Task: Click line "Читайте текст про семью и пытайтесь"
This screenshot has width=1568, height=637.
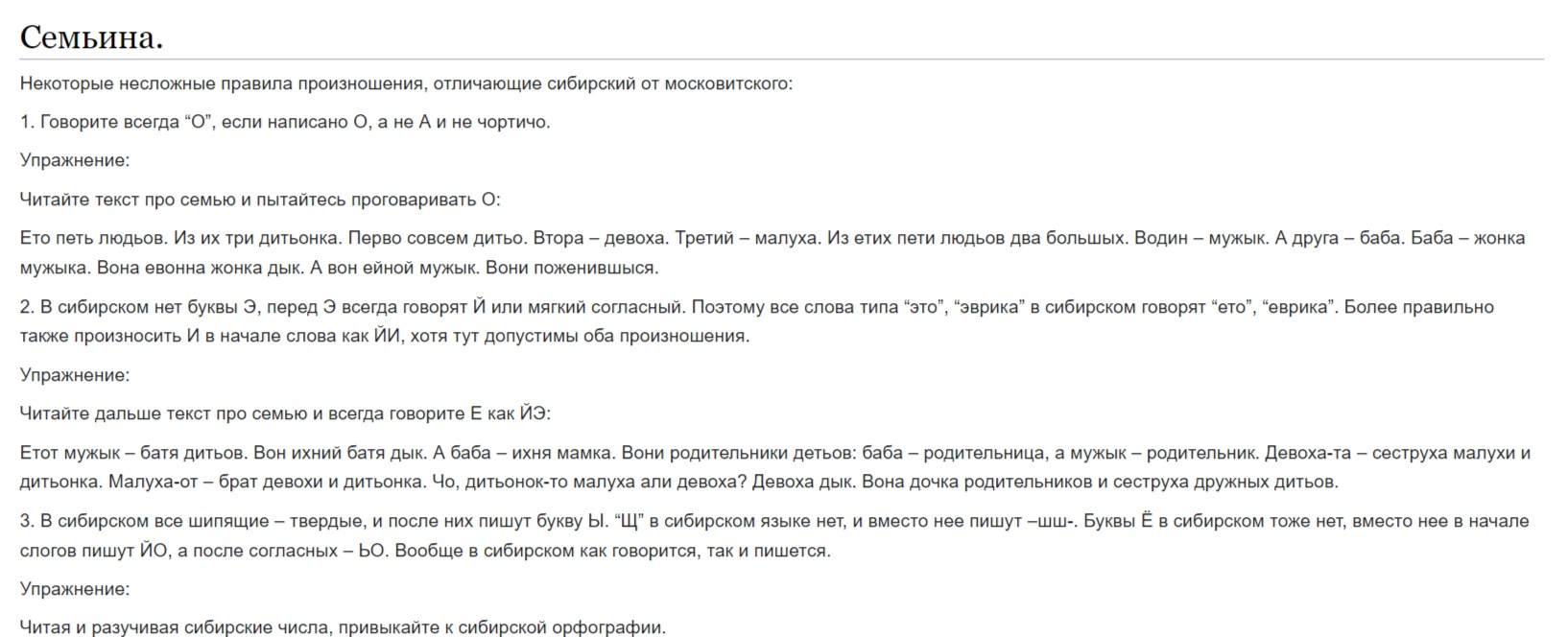Action: pos(259,200)
